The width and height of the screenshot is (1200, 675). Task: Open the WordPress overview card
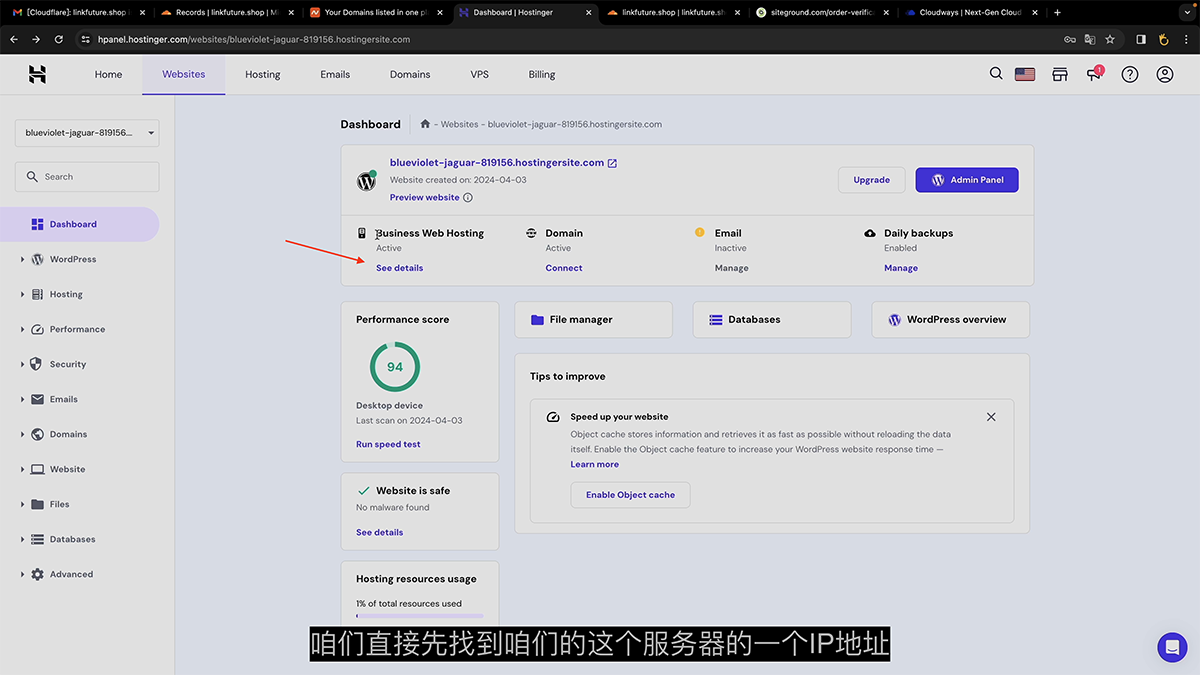(951, 320)
